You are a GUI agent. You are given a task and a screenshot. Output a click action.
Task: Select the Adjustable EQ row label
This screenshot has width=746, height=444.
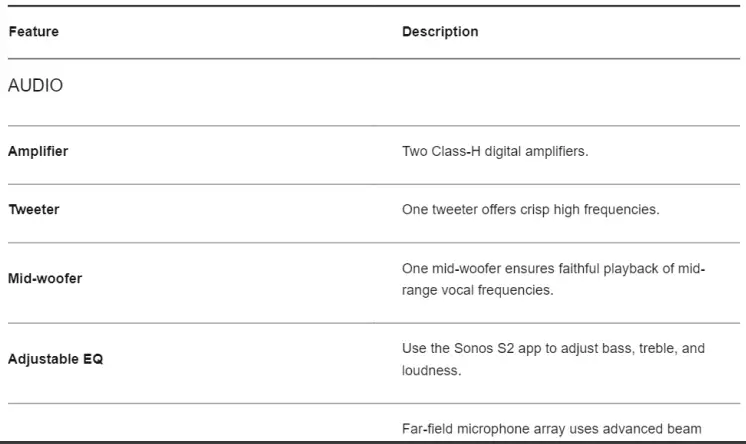pos(55,359)
